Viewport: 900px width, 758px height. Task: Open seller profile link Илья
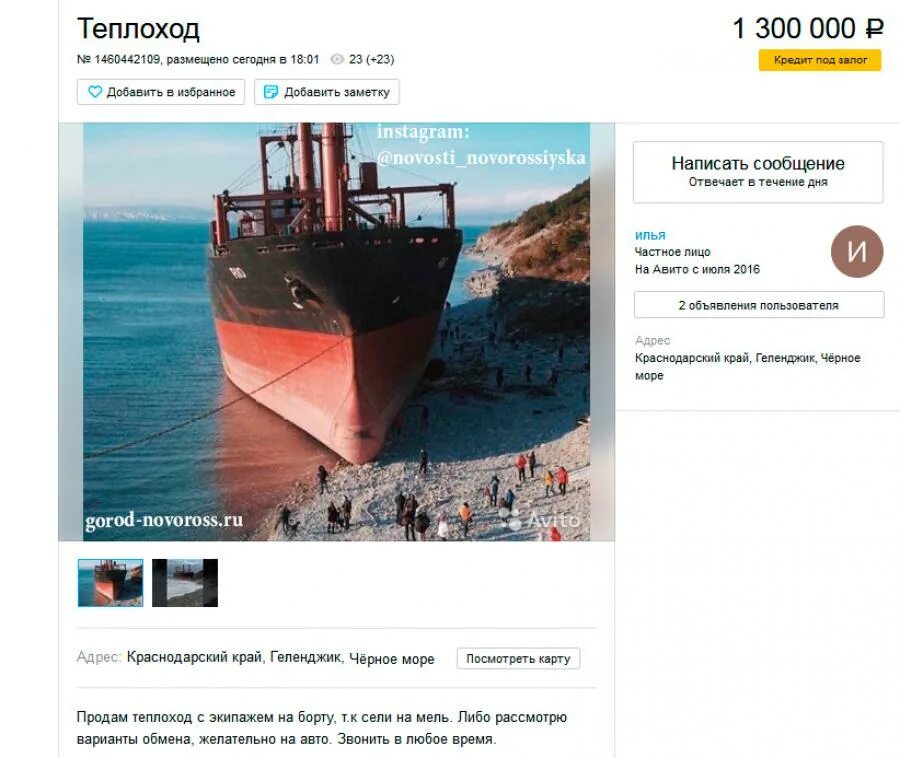650,235
